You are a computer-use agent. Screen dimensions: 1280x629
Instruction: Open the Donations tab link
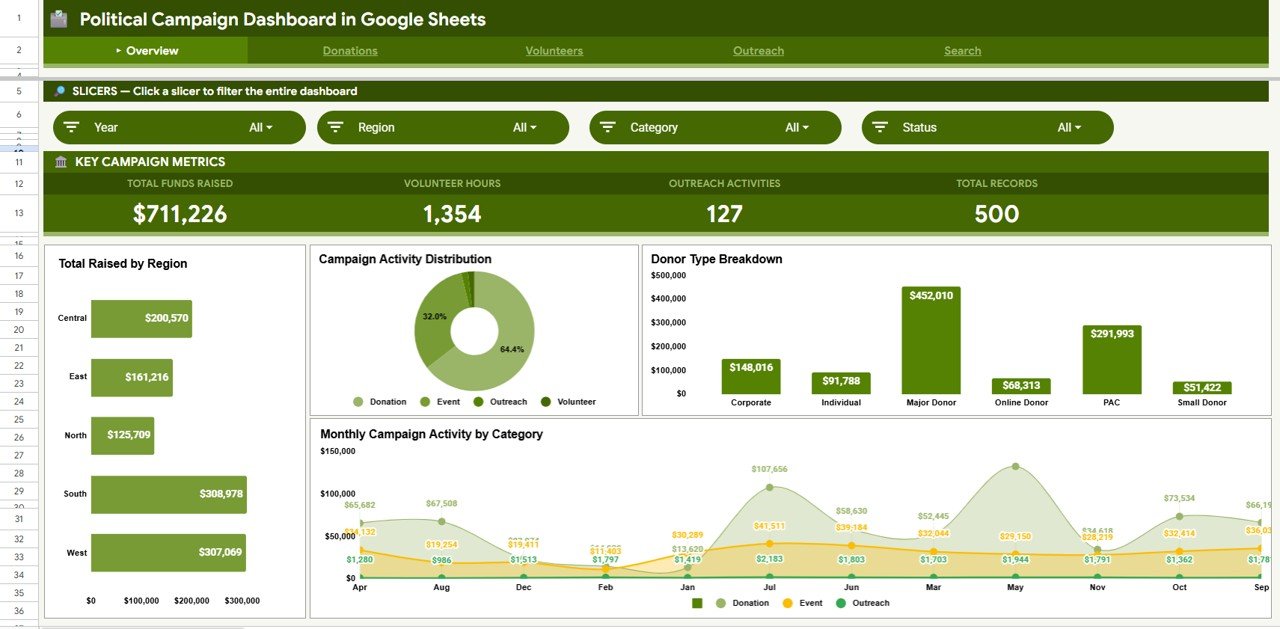click(x=350, y=51)
